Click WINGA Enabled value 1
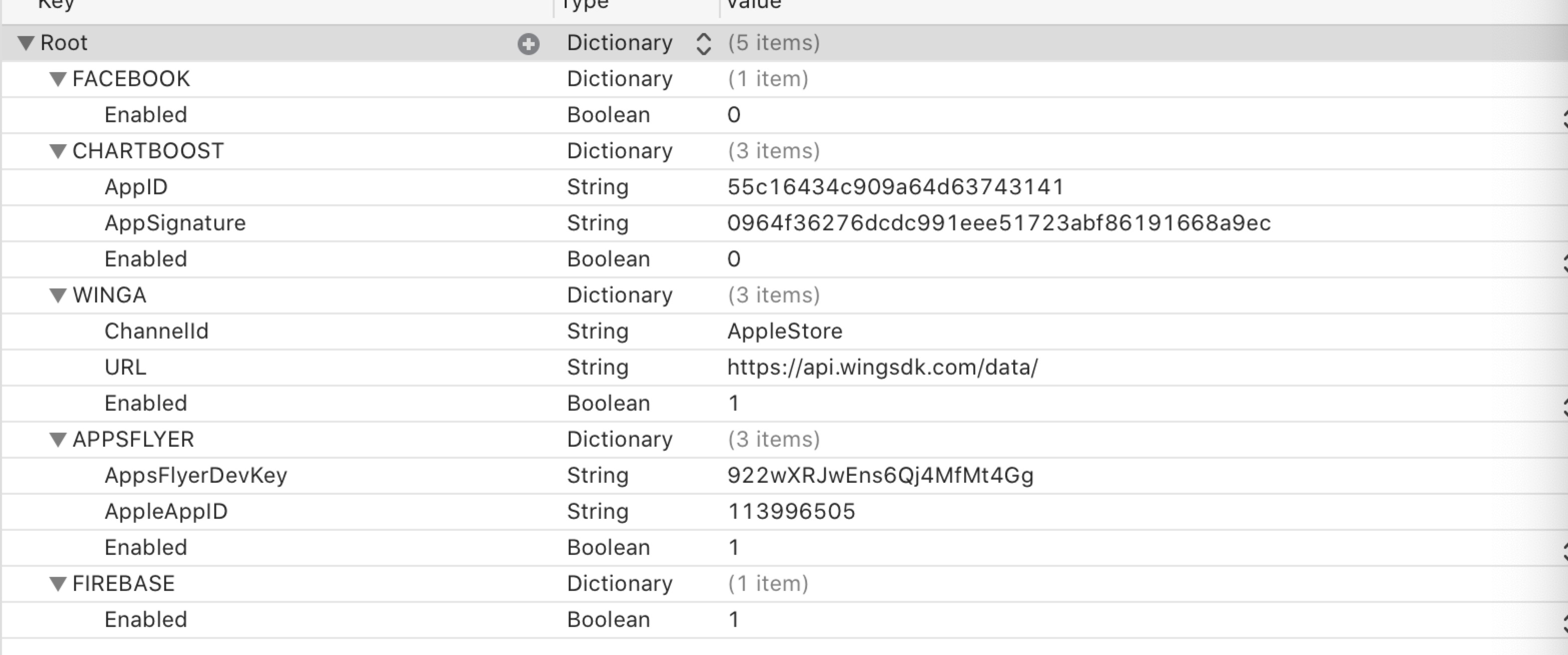The image size is (1568, 655). click(734, 404)
